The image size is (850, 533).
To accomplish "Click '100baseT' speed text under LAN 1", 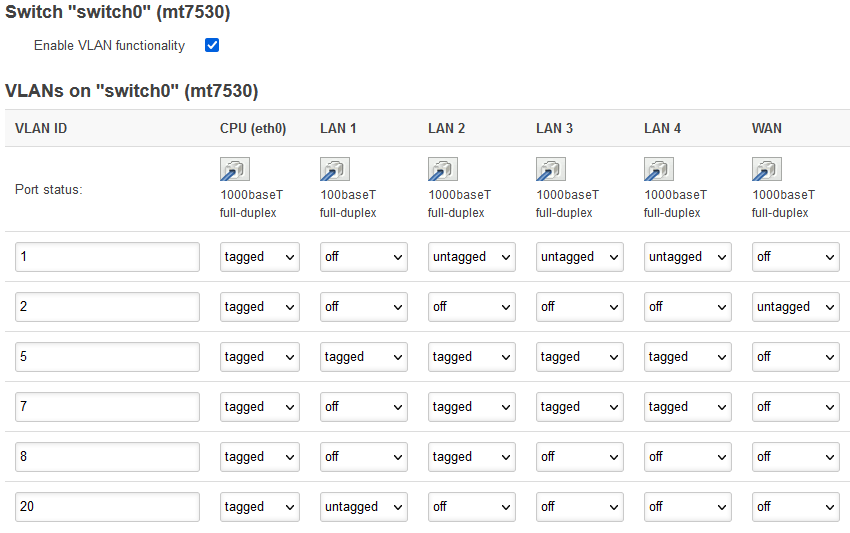I will click(x=348, y=195).
